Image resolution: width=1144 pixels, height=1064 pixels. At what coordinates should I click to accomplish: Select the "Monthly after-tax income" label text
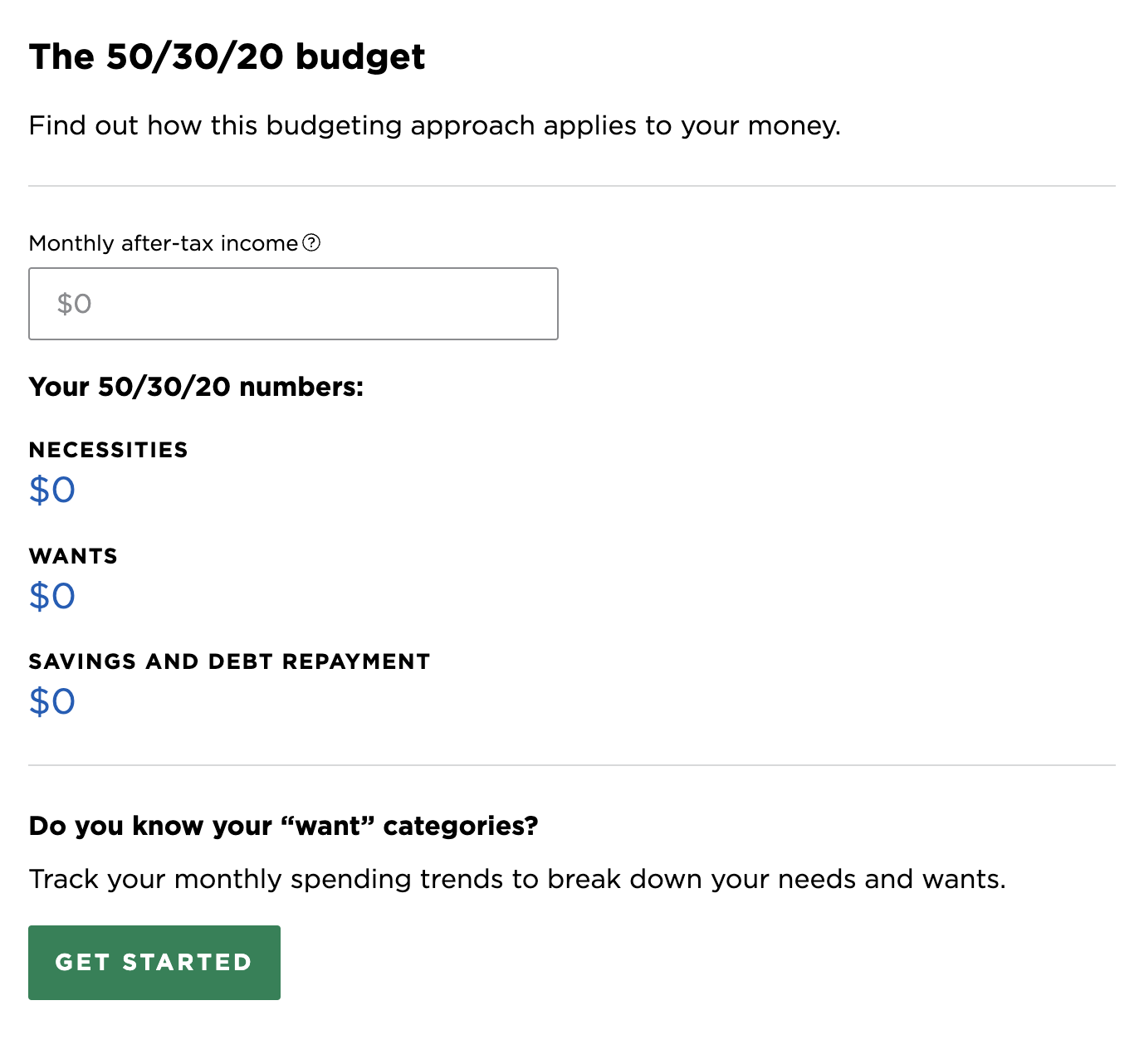click(163, 243)
